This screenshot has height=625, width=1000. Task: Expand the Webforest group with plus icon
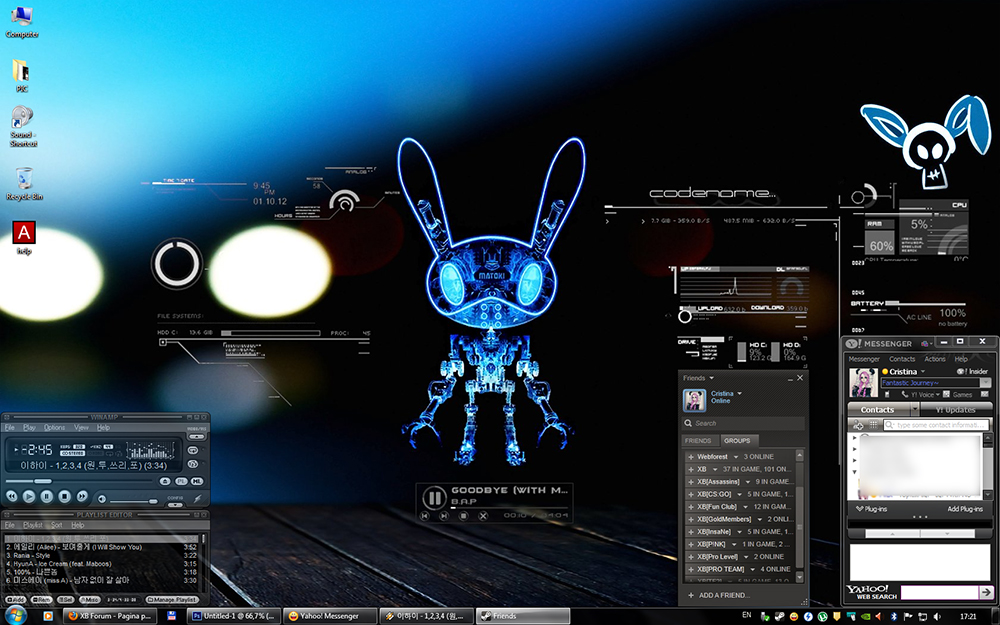pyautogui.click(x=691, y=457)
